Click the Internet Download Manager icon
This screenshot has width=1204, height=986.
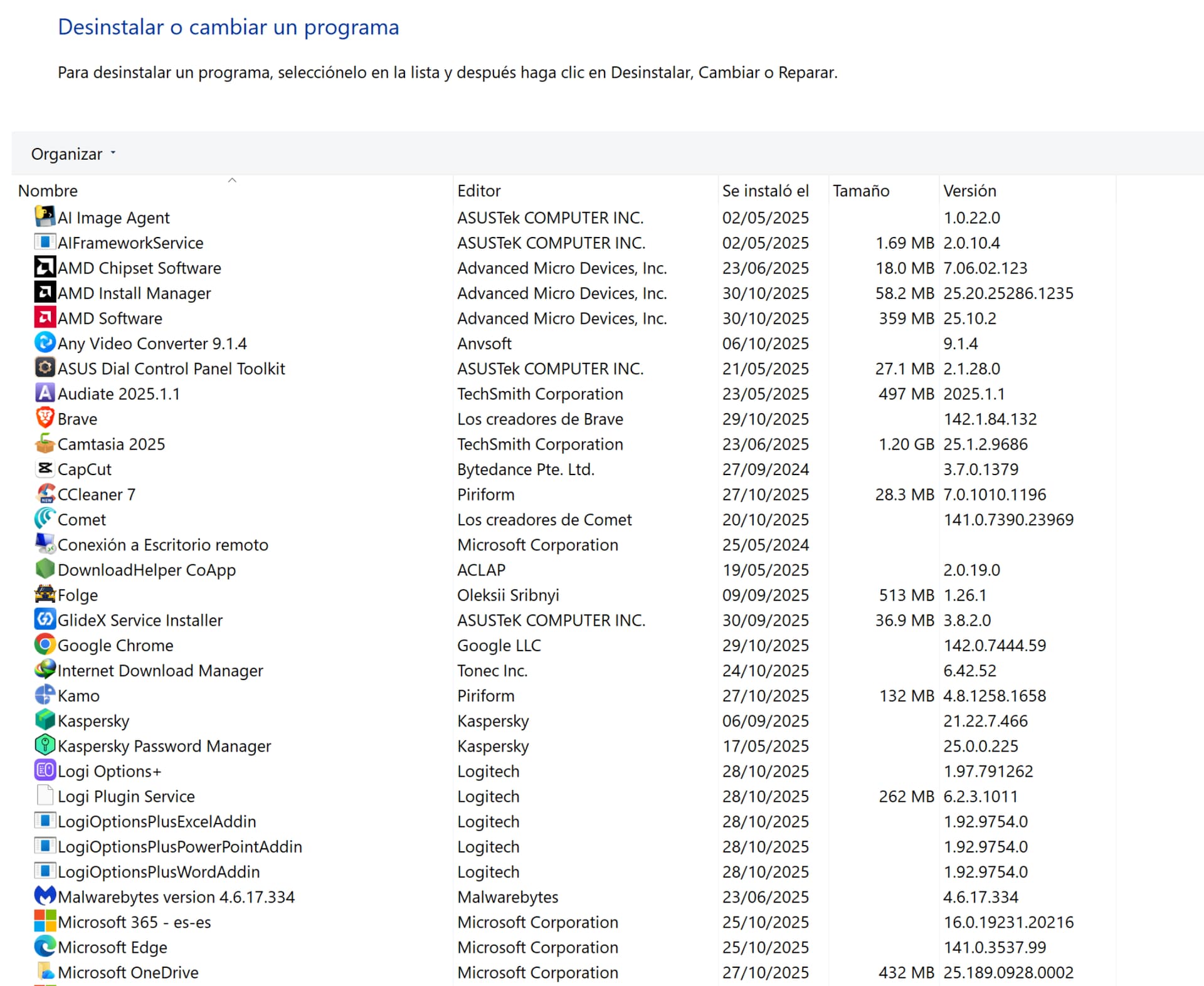coord(45,669)
